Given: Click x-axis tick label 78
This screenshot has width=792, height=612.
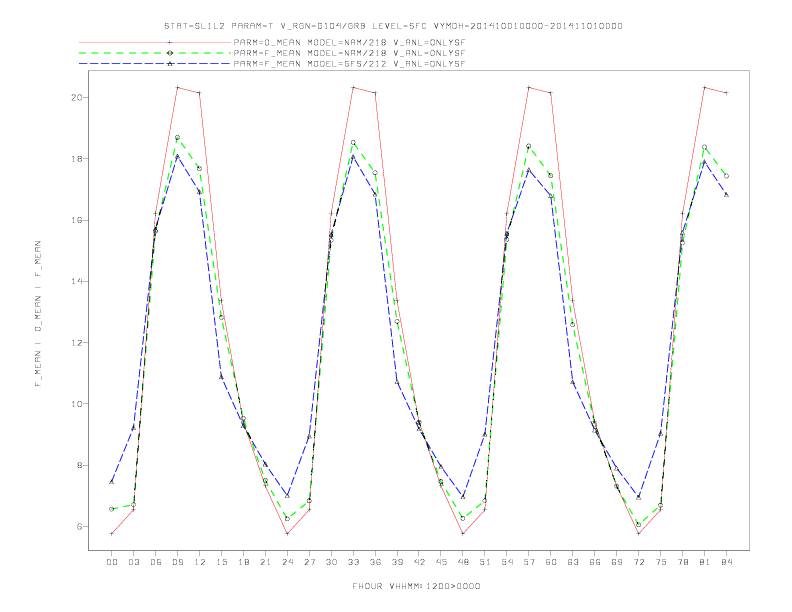Looking at the screenshot, I should tap(683, 562).
